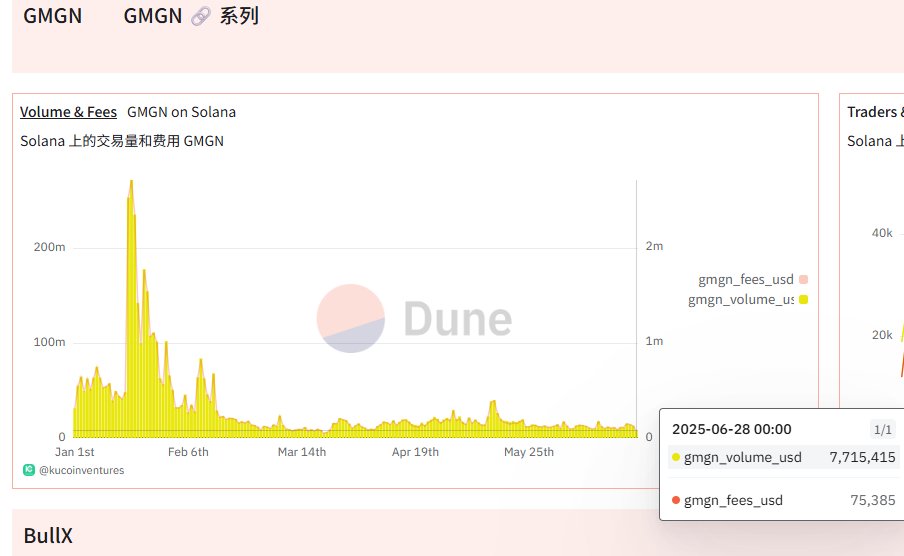The width and height of the screenshot is (904, 556).
Task: Click the GMGN 系列 heading text
Action: 191,16
